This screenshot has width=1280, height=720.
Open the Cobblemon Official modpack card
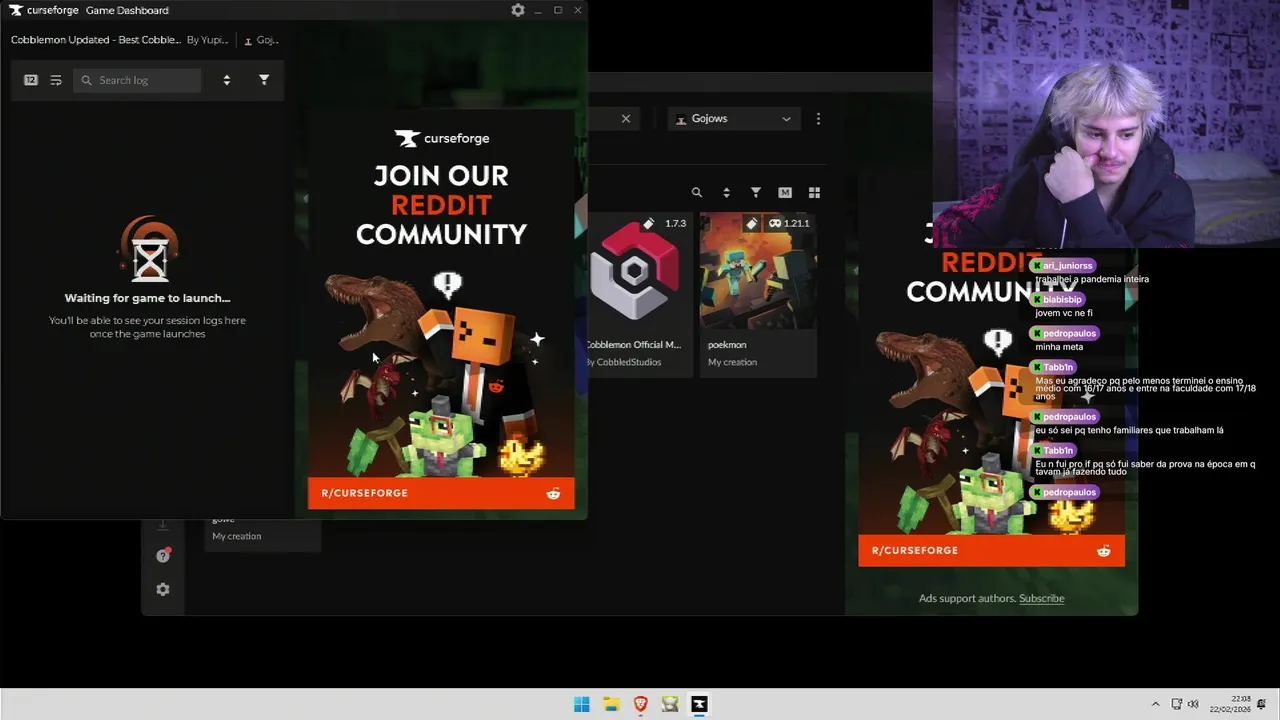pyautogui.click(x=639, y=294)
